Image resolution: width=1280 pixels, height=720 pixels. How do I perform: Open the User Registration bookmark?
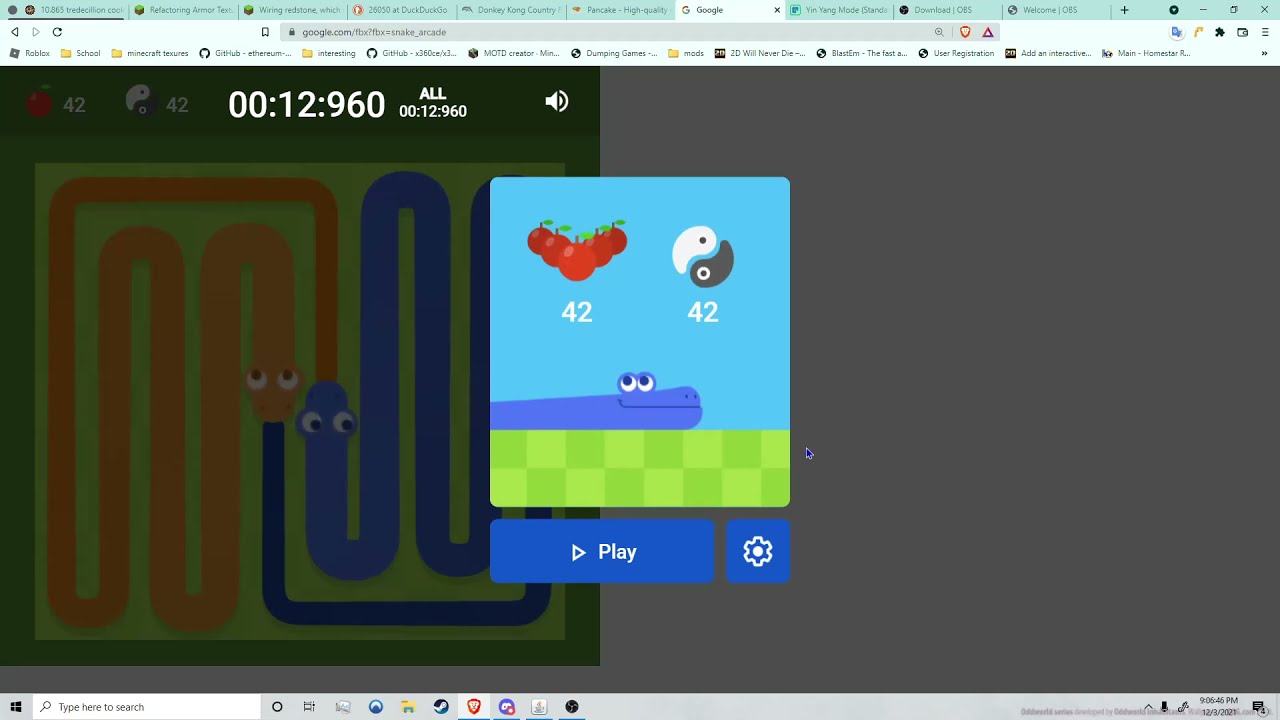(957, 53)
